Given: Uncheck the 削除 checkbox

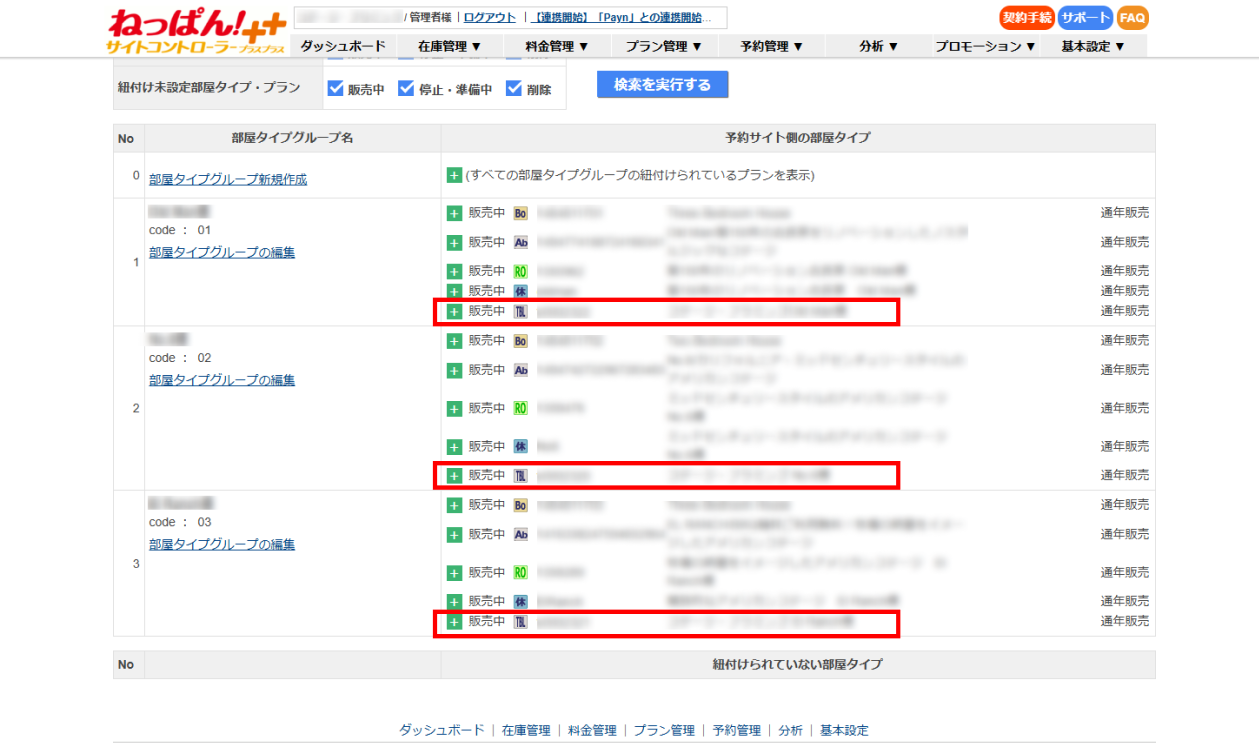Looking at the screenshot, I should pos(514,89).
